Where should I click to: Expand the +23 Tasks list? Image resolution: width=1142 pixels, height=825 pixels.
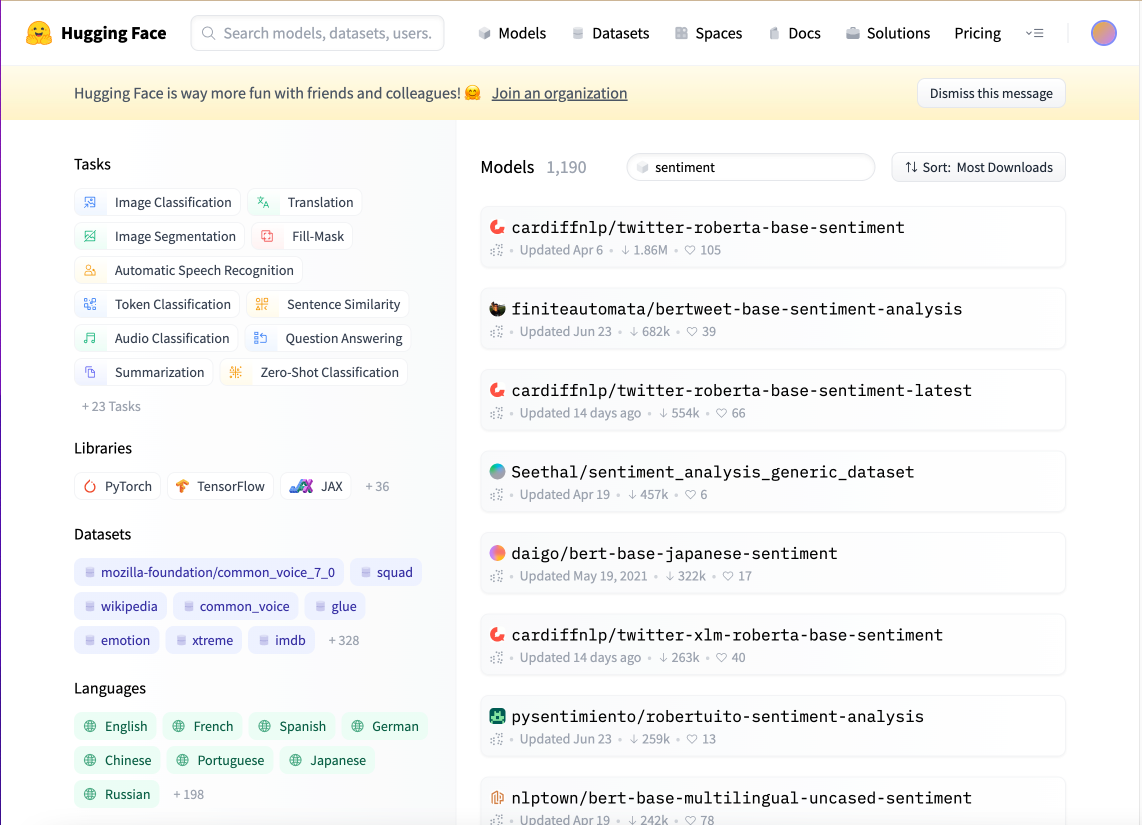[111, 406]
